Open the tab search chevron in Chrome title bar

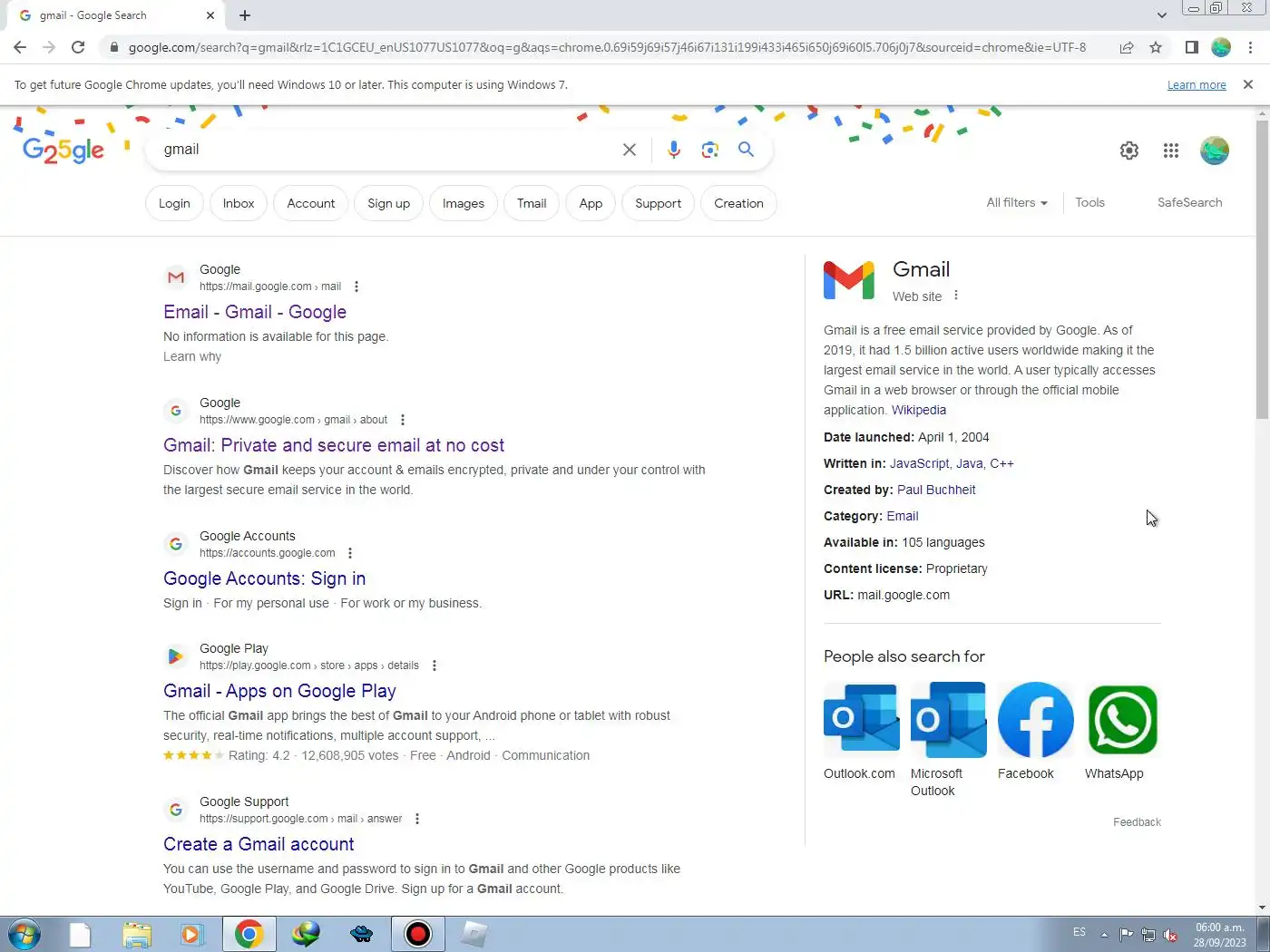pyautogui.click(x=1162, y=15)
